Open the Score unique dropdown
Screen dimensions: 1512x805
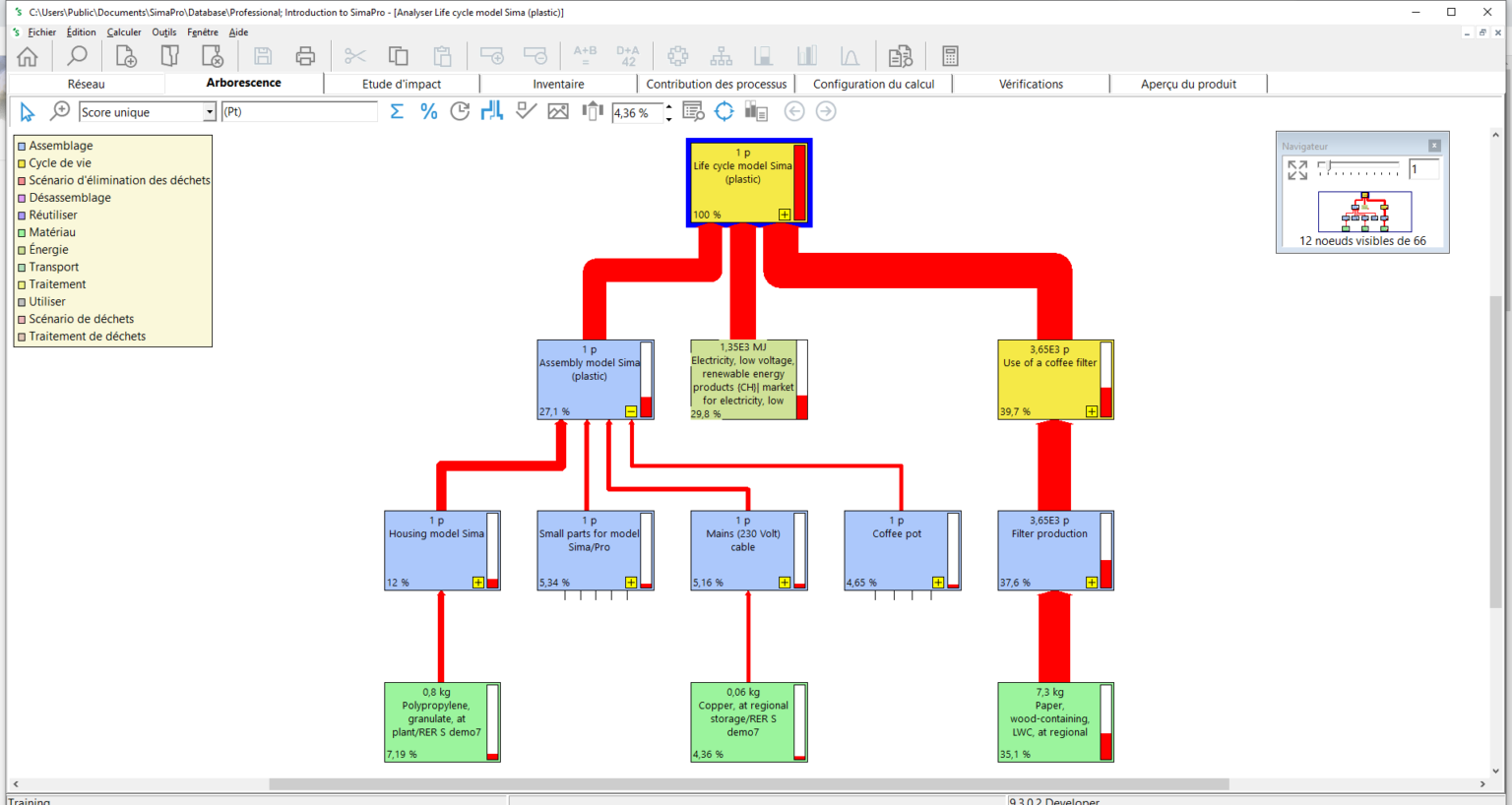coord(209,112)
